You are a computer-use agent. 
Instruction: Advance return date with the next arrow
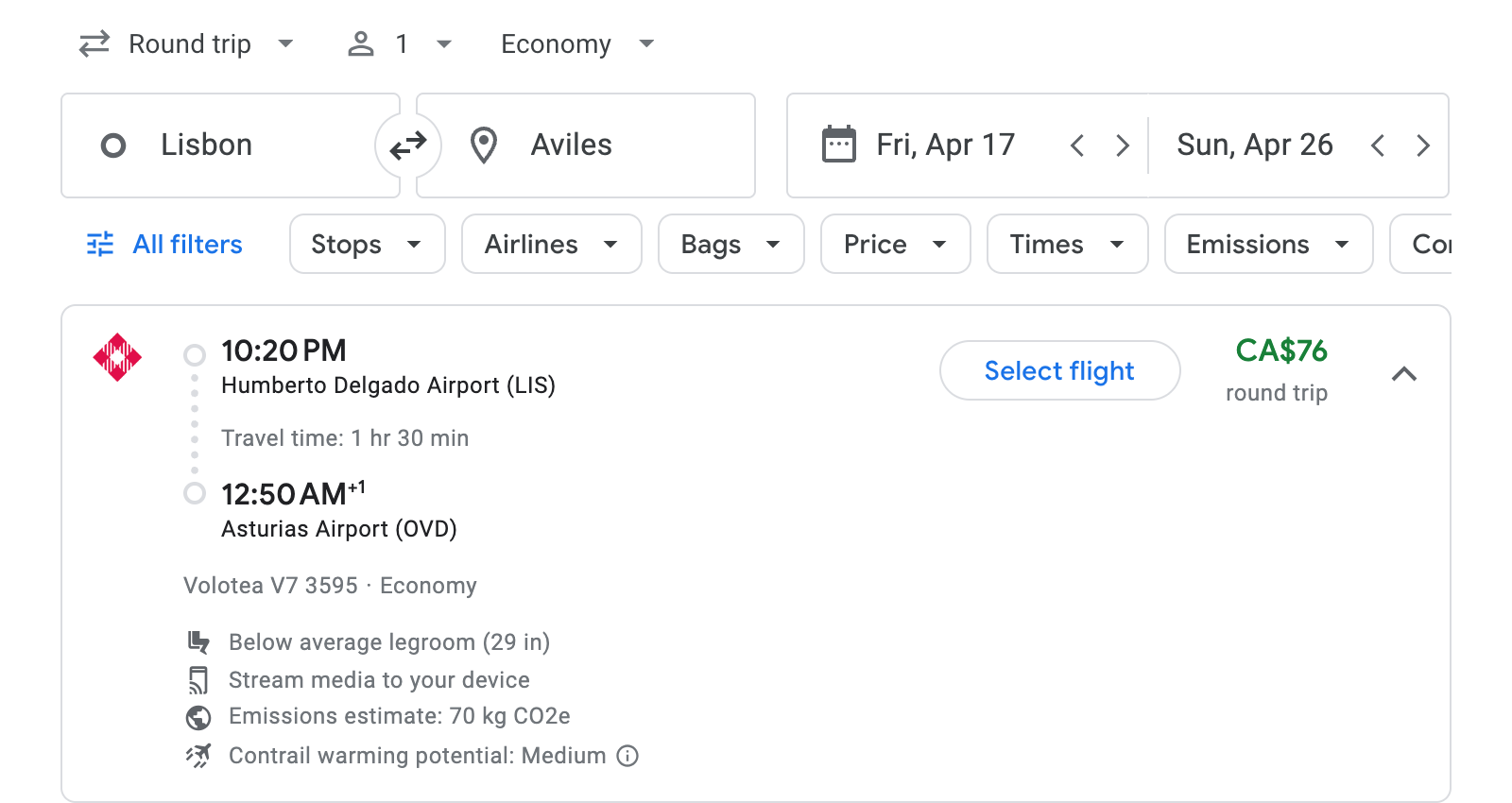[1423, 145]
